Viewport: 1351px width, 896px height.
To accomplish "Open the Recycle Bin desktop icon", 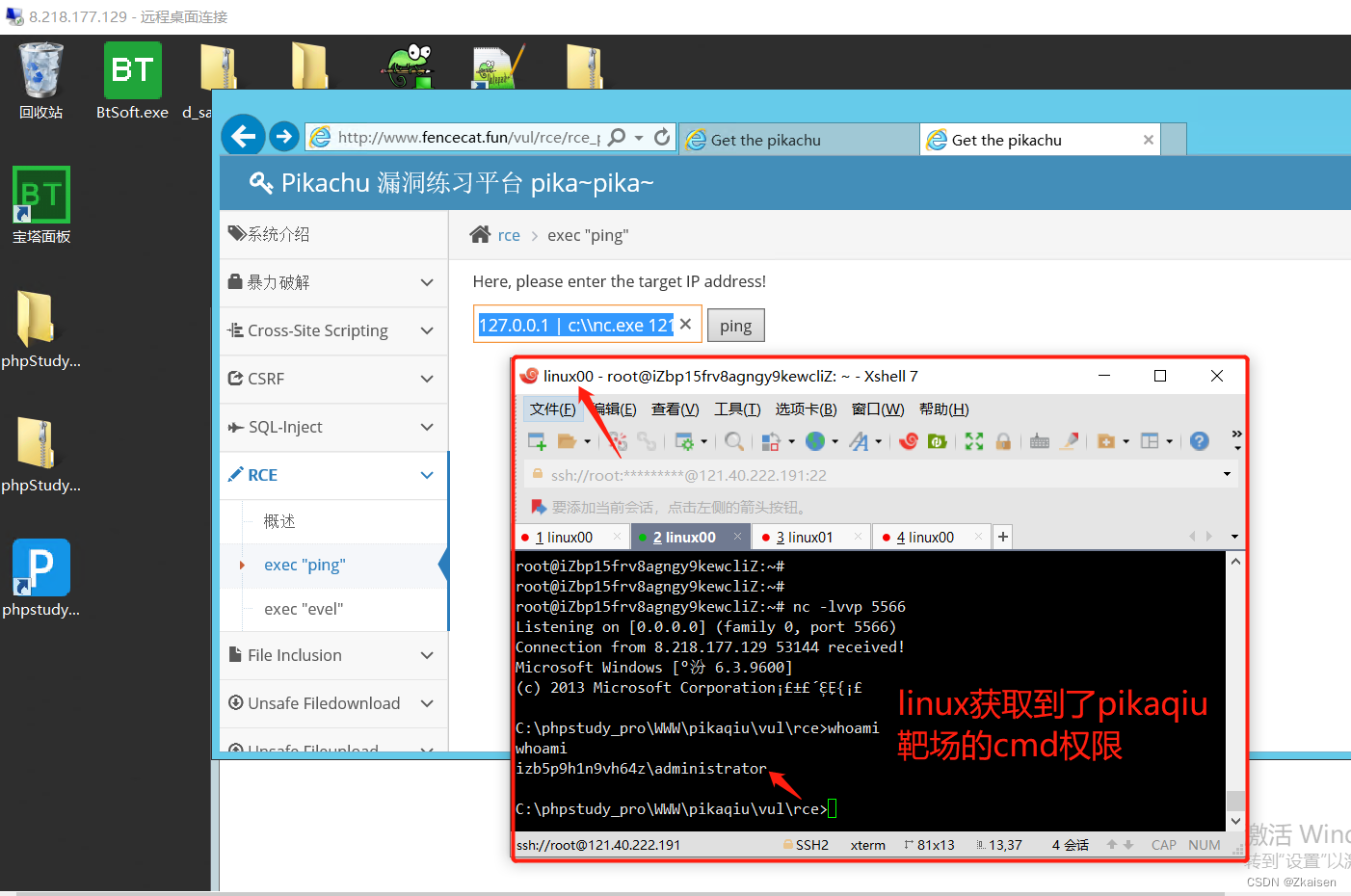I will 40,81.
